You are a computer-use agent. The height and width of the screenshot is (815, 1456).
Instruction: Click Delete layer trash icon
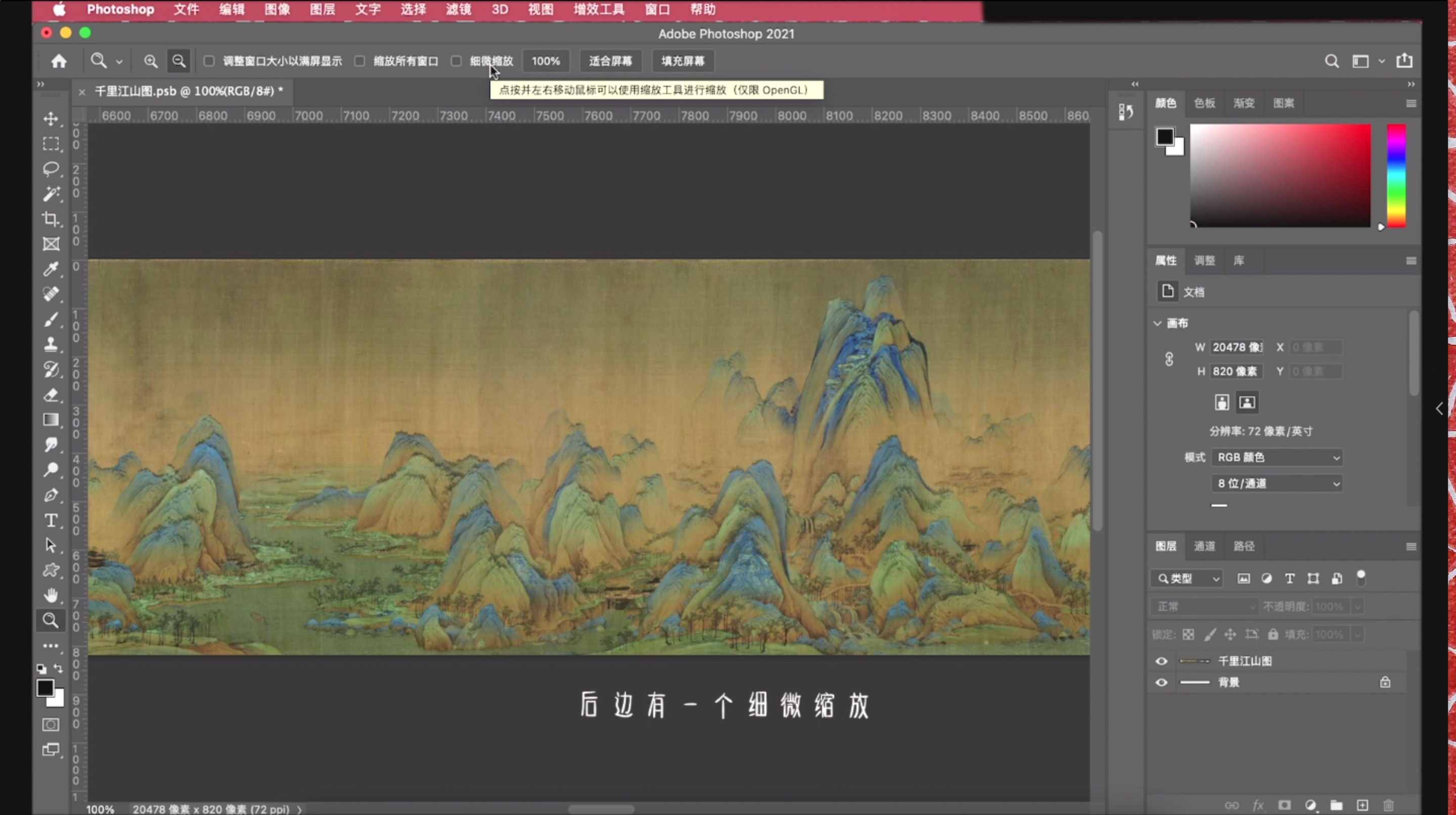coord(1389,805)
